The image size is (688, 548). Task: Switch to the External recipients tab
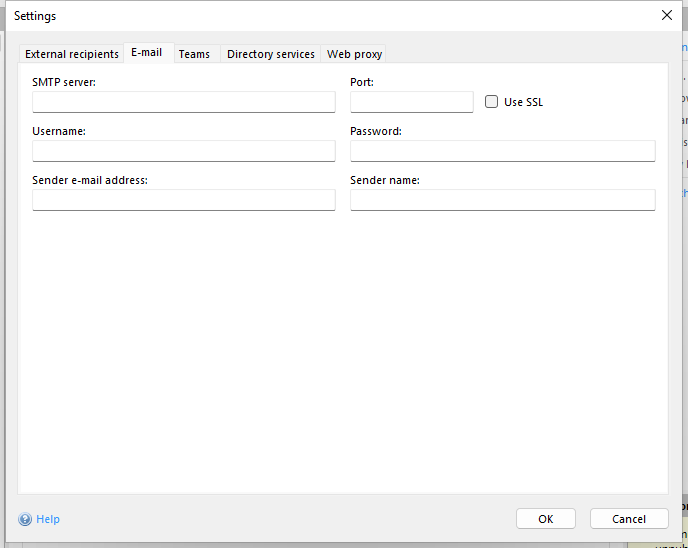click(72, 54)
